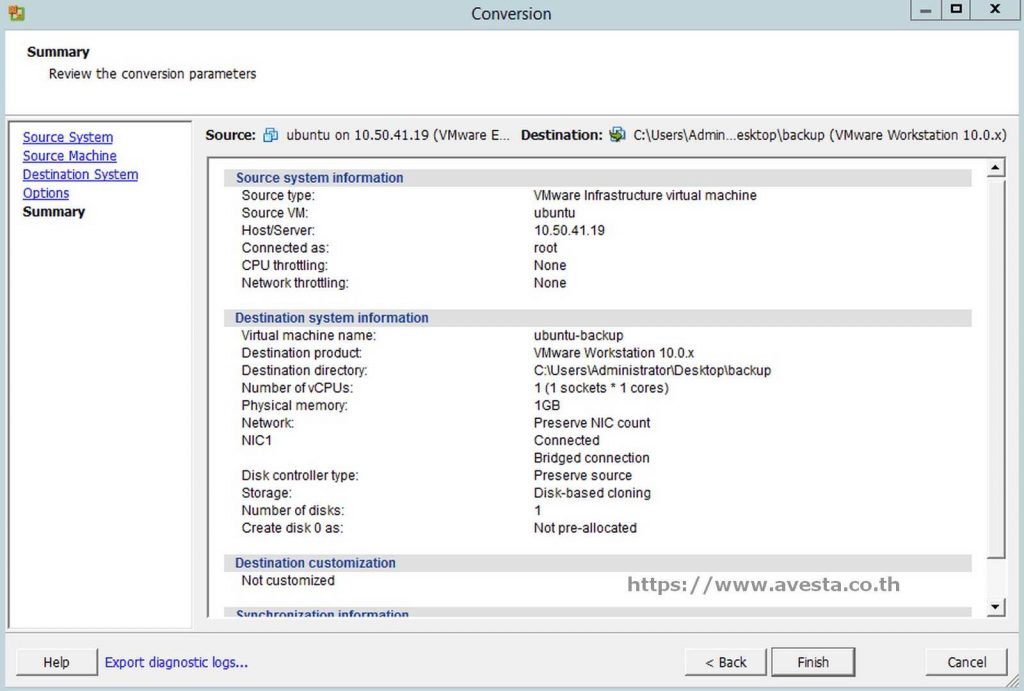Close the Conversion window
1024x691 pixels.
click(995, 10)
